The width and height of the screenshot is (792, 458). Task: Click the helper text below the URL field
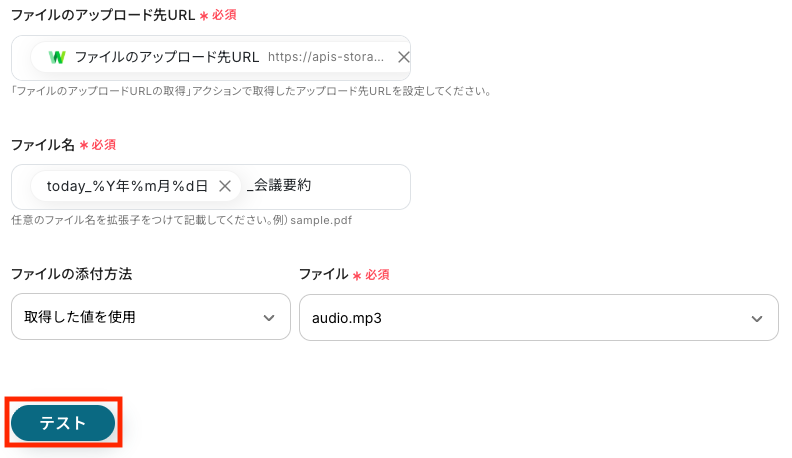click(x=250, y=90)
